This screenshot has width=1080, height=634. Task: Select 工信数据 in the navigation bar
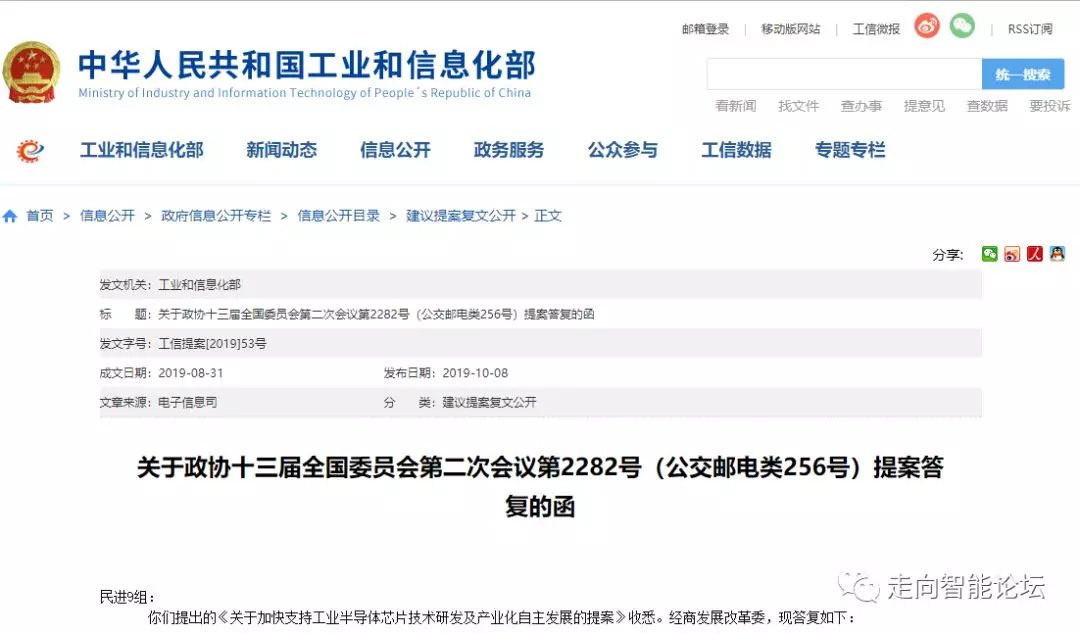pyautogui.click(x=736, y=150)
